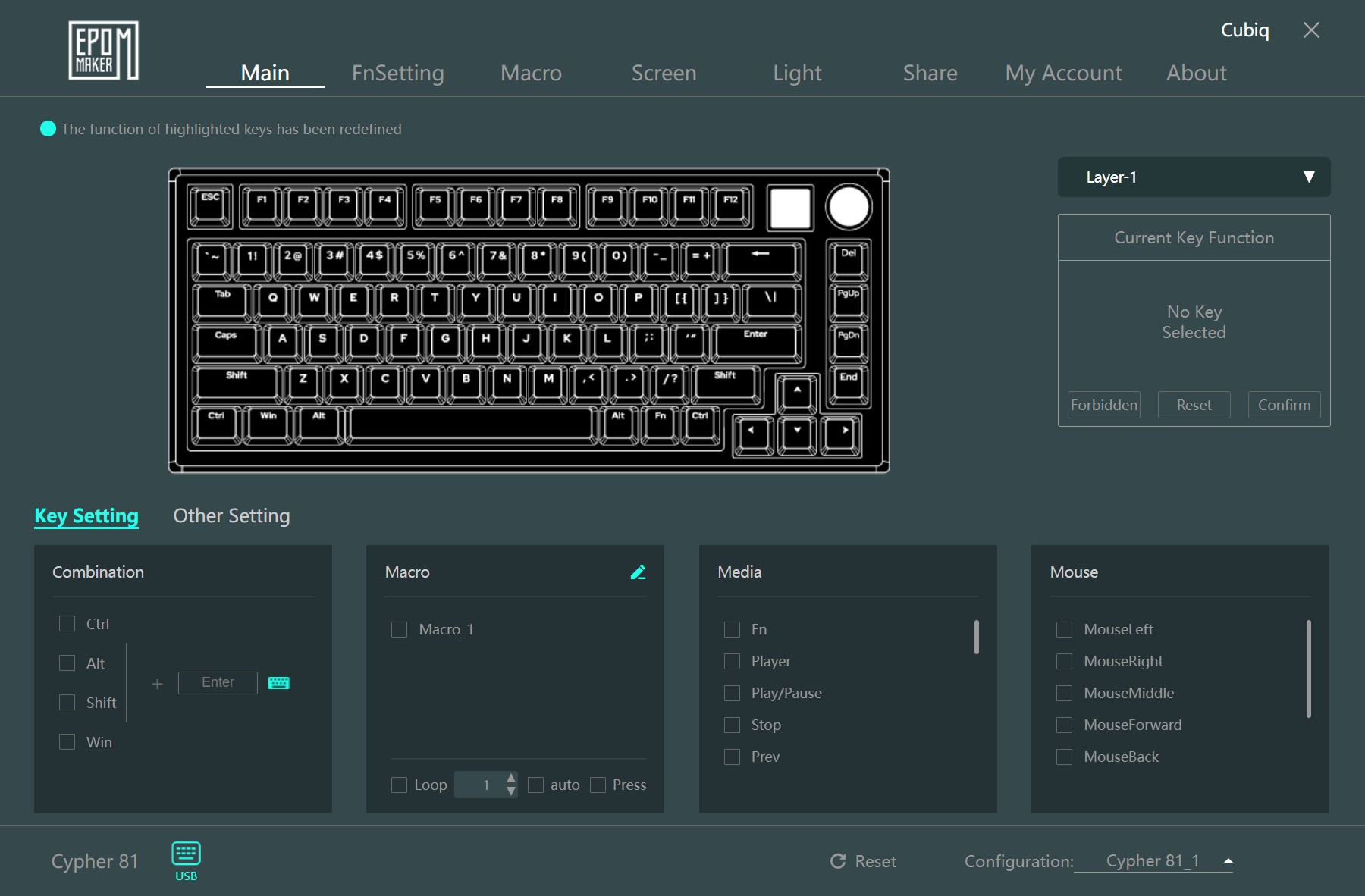Select the up arrow key on keyboard
Image resolution: width=1365 pixels, height=896 pixels.
pyautogui.click(x=797, y=394)
